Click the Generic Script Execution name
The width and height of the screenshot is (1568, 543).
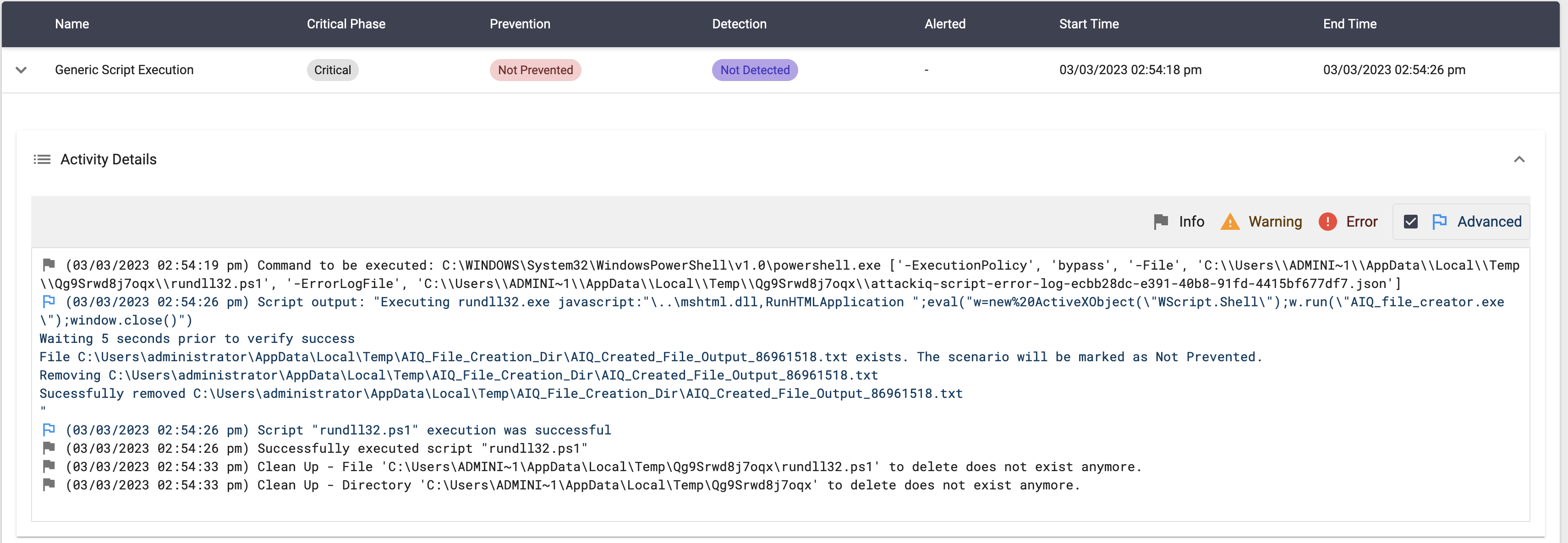(124, 70)
